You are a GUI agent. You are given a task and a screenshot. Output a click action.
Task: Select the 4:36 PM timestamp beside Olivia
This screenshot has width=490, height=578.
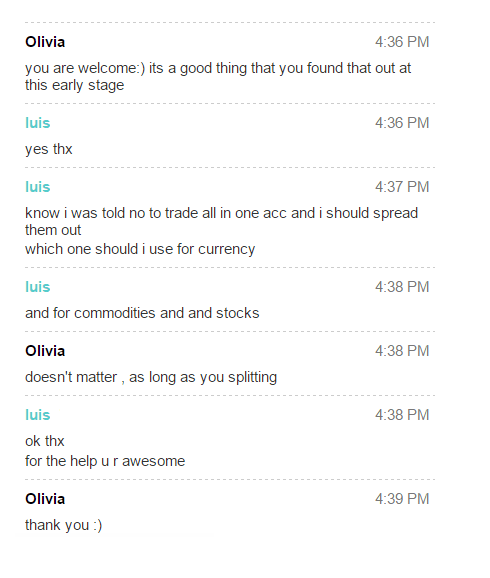click(402, 42)
